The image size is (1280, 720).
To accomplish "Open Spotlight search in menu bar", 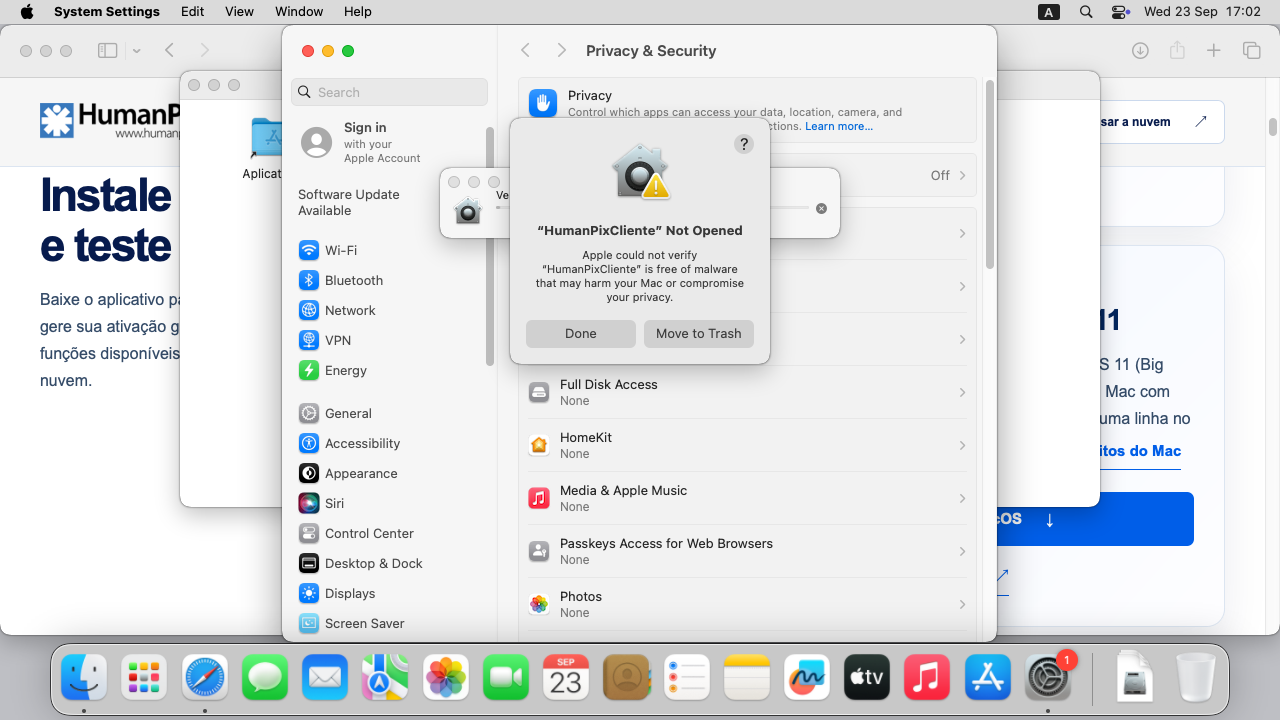I will pos(1086,12).
